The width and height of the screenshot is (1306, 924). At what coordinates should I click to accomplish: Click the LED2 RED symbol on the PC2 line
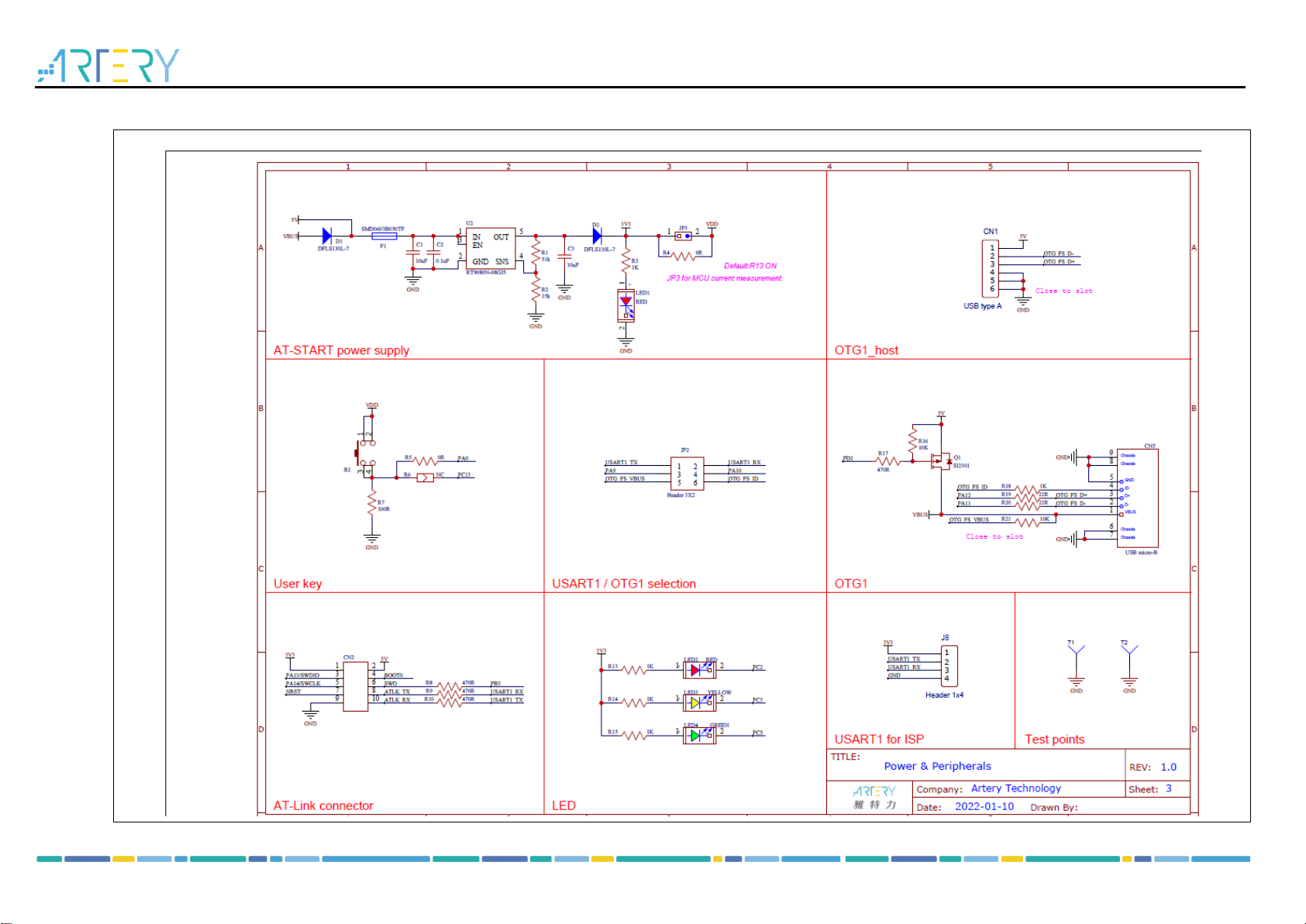pos(700,669)
